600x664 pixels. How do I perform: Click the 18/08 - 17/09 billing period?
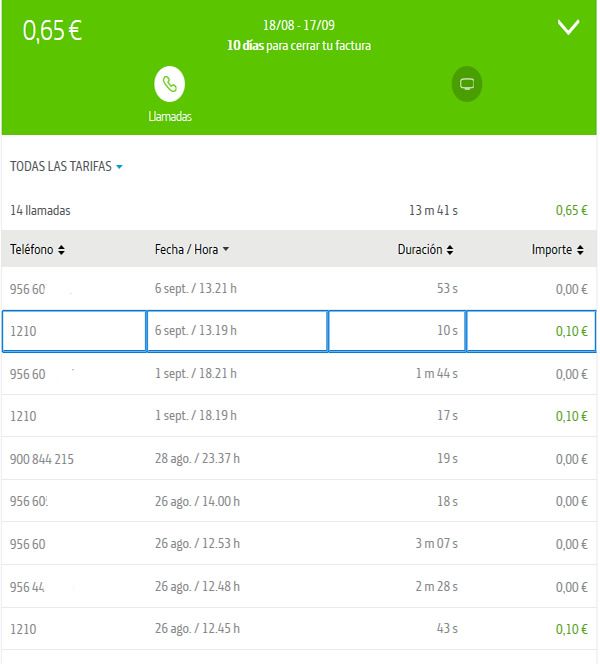tap(299, 24)
